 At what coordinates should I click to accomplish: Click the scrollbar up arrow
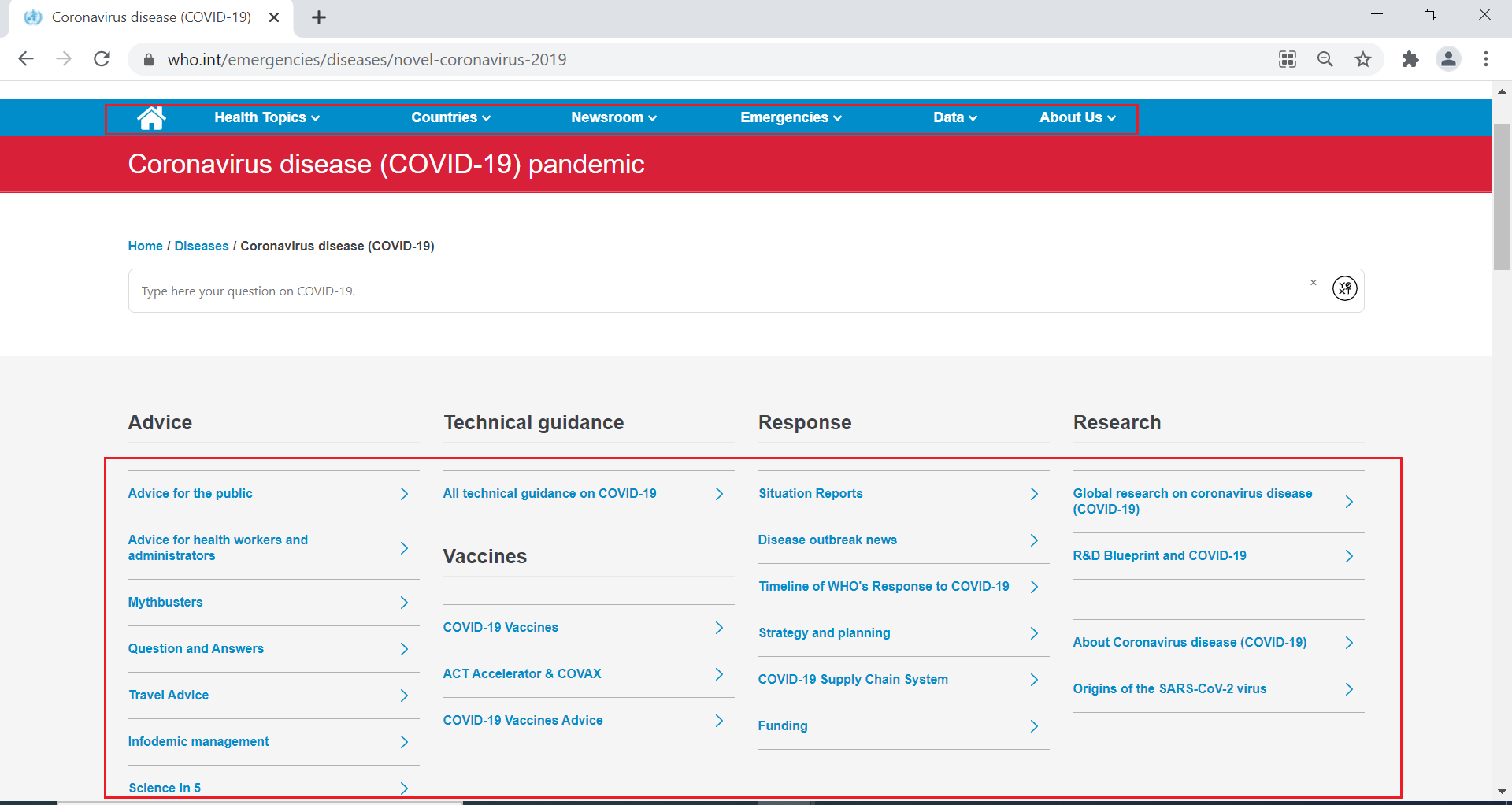point(1502,91)
